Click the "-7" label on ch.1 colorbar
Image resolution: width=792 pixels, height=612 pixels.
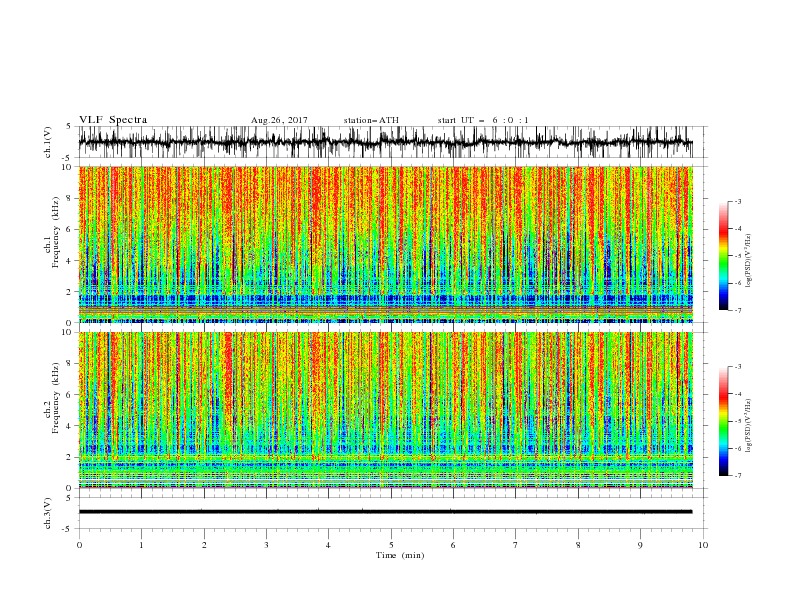(738, 310)
